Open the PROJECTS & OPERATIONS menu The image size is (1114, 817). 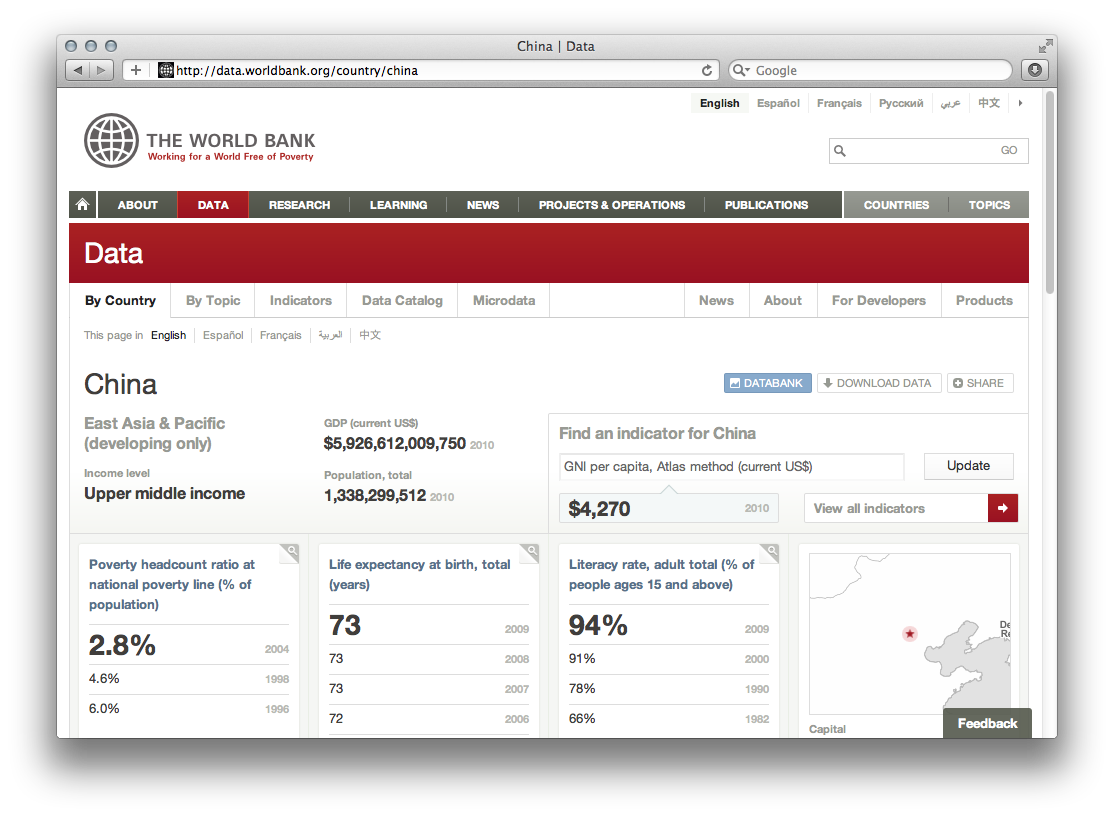(x=611, y=204)
